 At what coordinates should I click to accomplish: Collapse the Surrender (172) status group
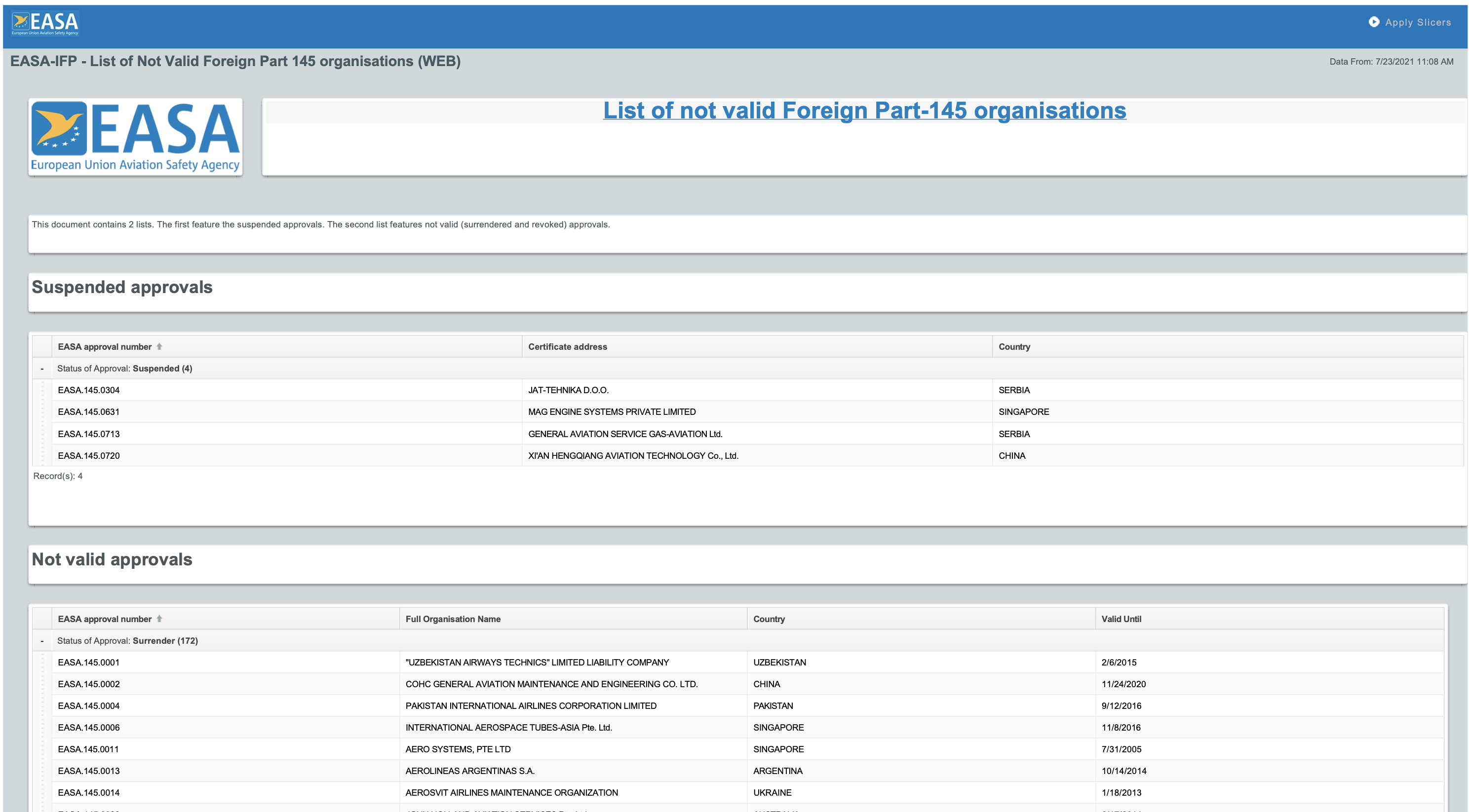pyautogui.click(x=41, y=641)
